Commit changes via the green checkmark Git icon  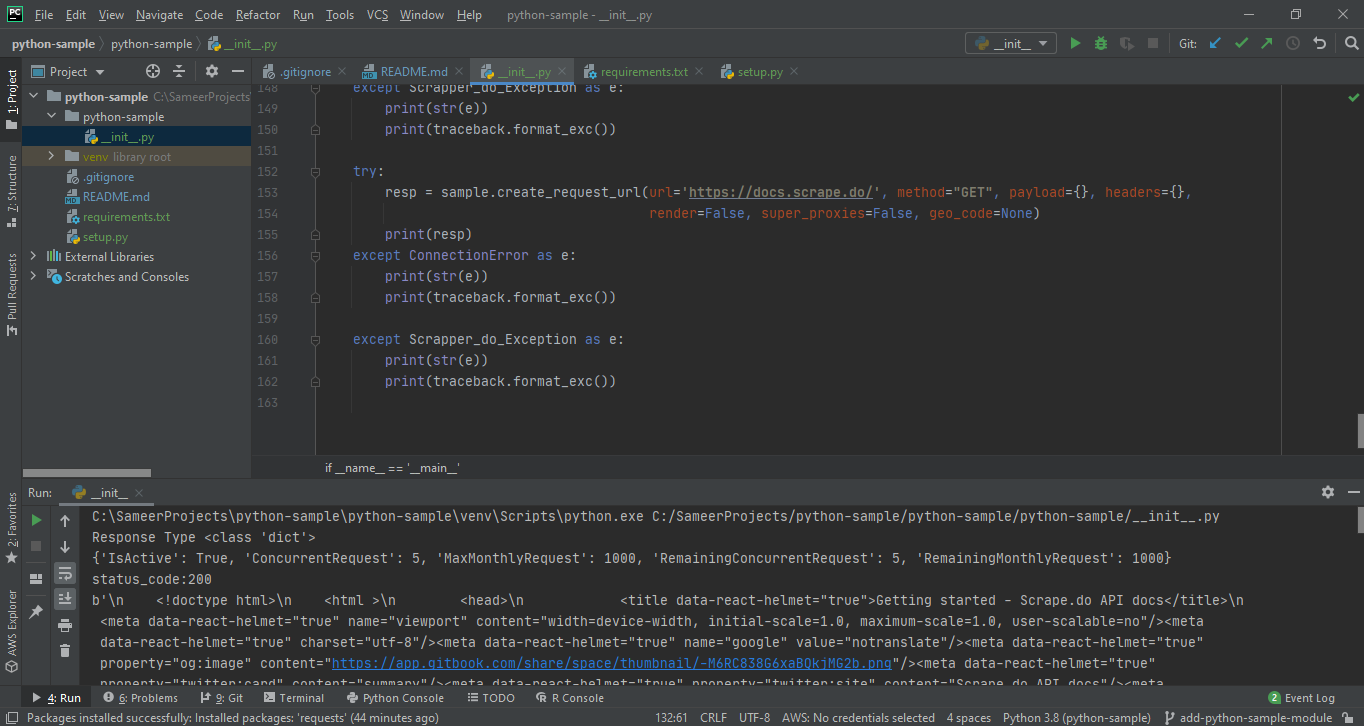pyautogui.click(x=1243, y=43)
